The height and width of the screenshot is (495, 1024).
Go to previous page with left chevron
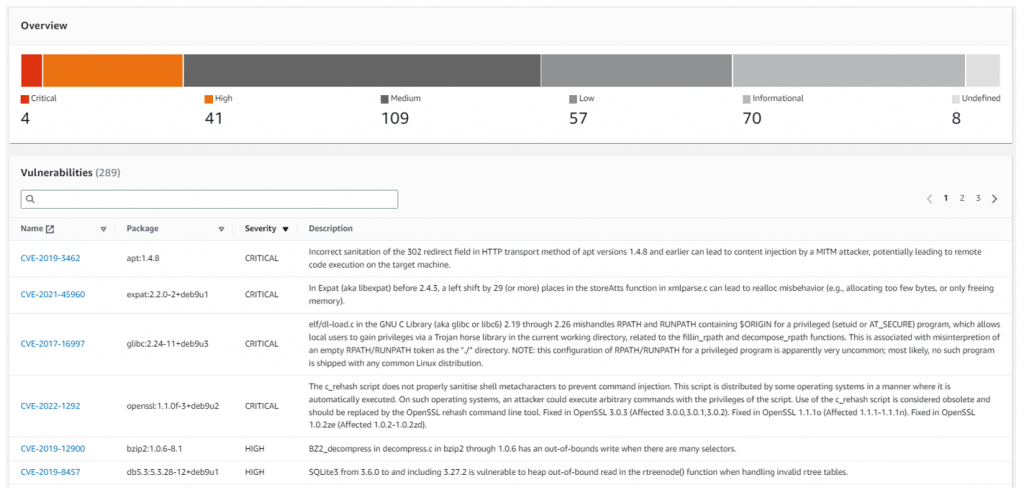929,199
